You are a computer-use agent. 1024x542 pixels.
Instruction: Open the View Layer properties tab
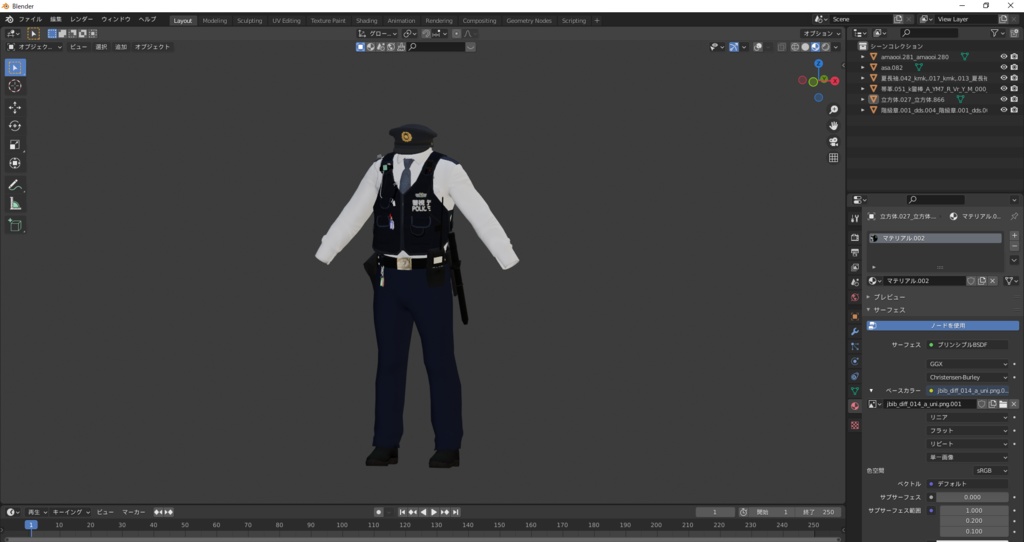[x=855, y=268]
